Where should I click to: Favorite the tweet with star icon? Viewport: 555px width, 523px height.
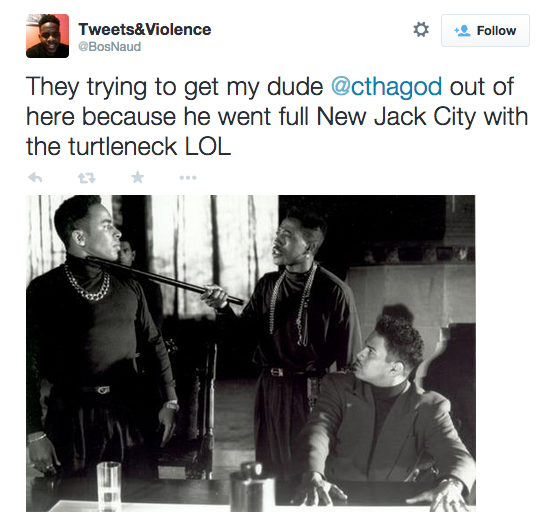click(138, 177)
